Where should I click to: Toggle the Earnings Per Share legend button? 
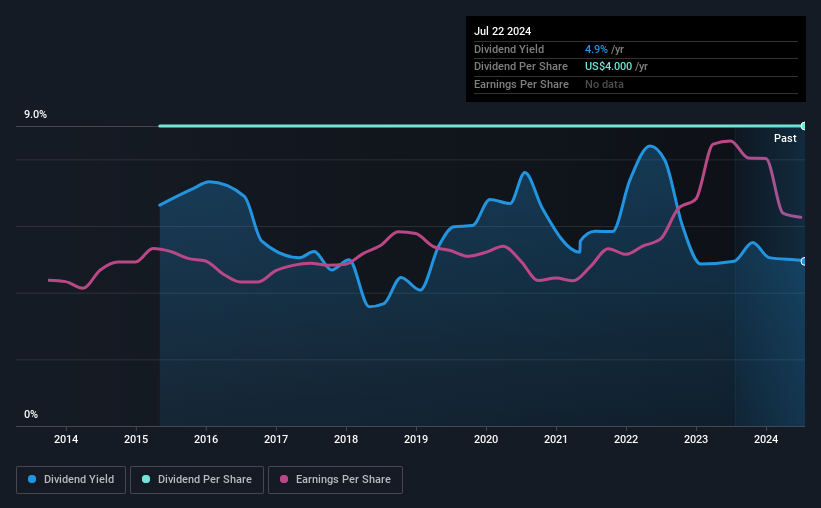[x=335, y=480]
